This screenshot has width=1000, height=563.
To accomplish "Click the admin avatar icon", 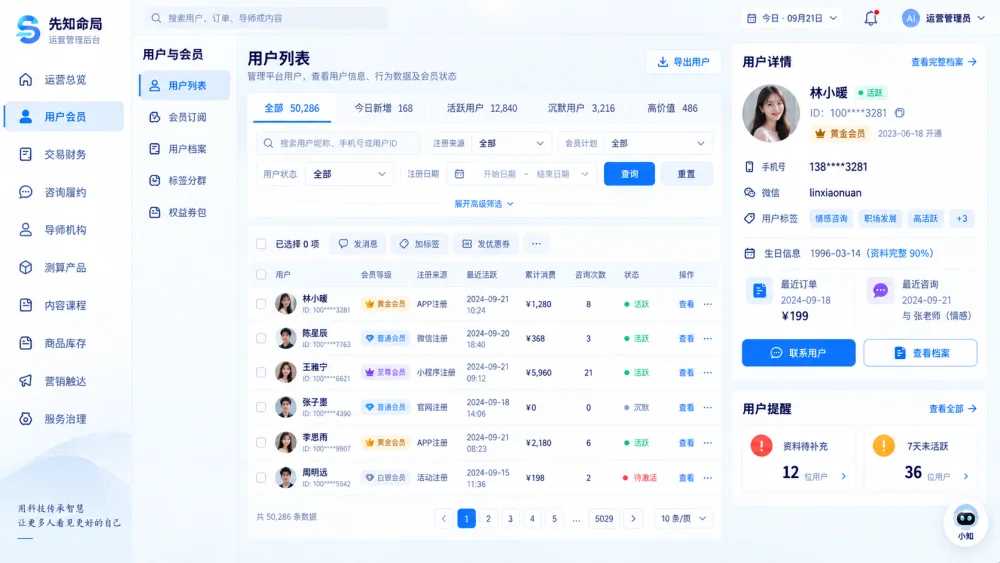I will tap(911, 18).
